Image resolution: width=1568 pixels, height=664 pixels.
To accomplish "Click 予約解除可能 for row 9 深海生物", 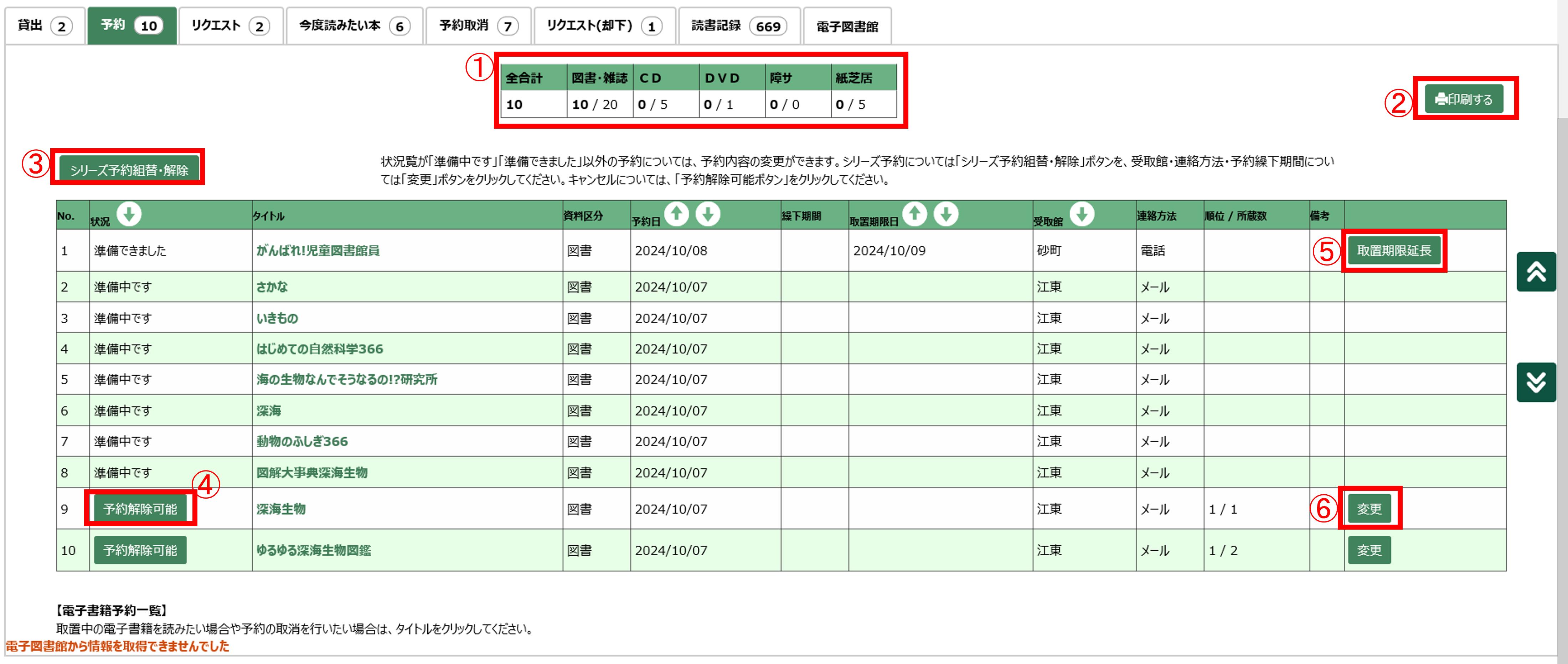I will 140,509.
